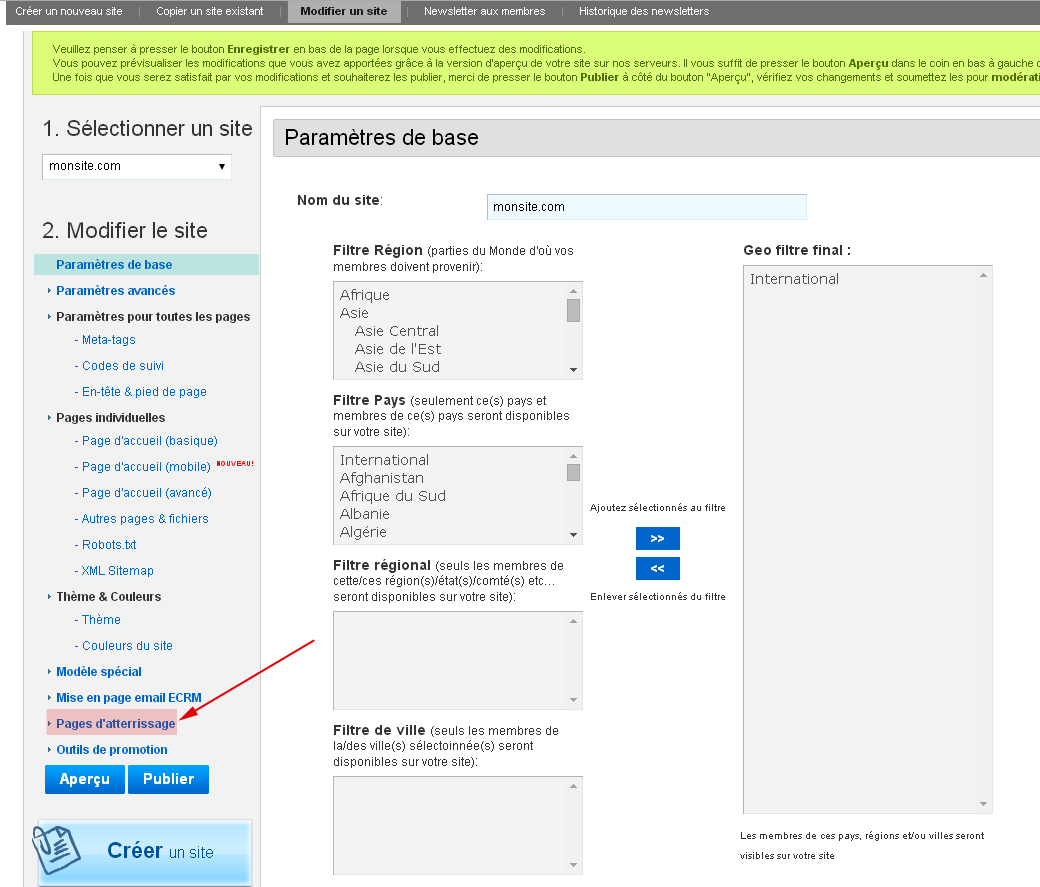Click the Filtre Pays list scrollbar thumb
The image size is (1040, 887).
pyautogui.click(x=573, y=472)
